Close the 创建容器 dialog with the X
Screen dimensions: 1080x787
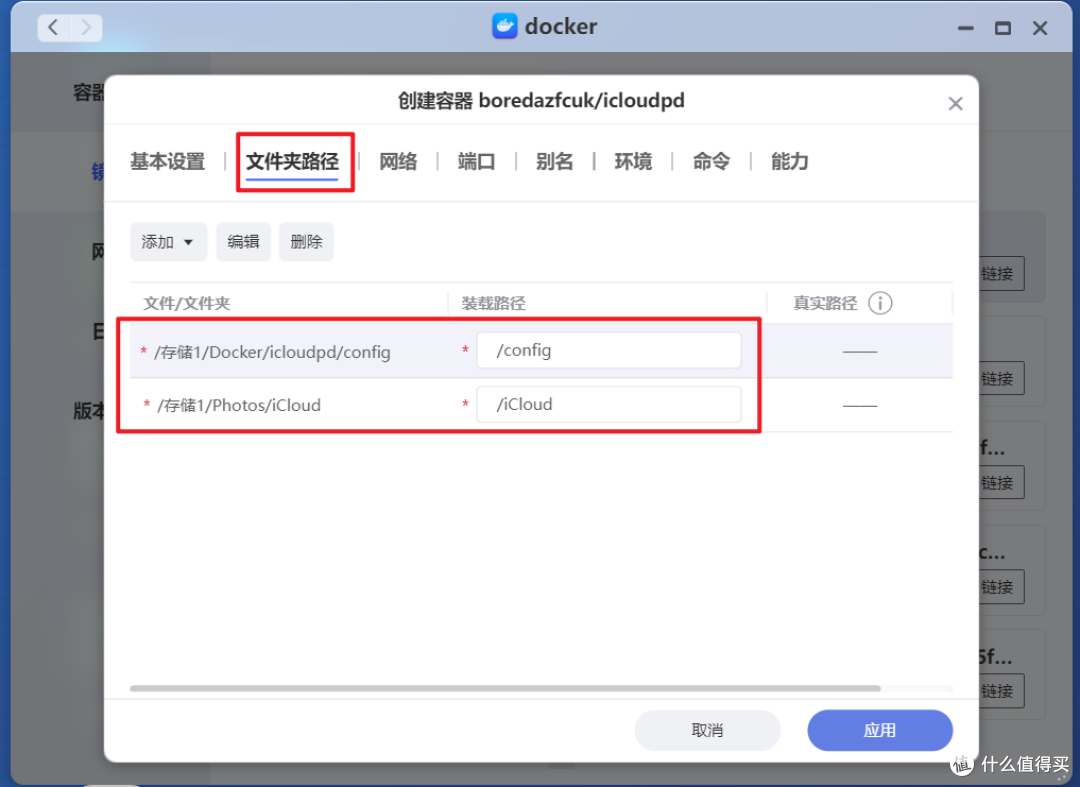coord(955,103)
